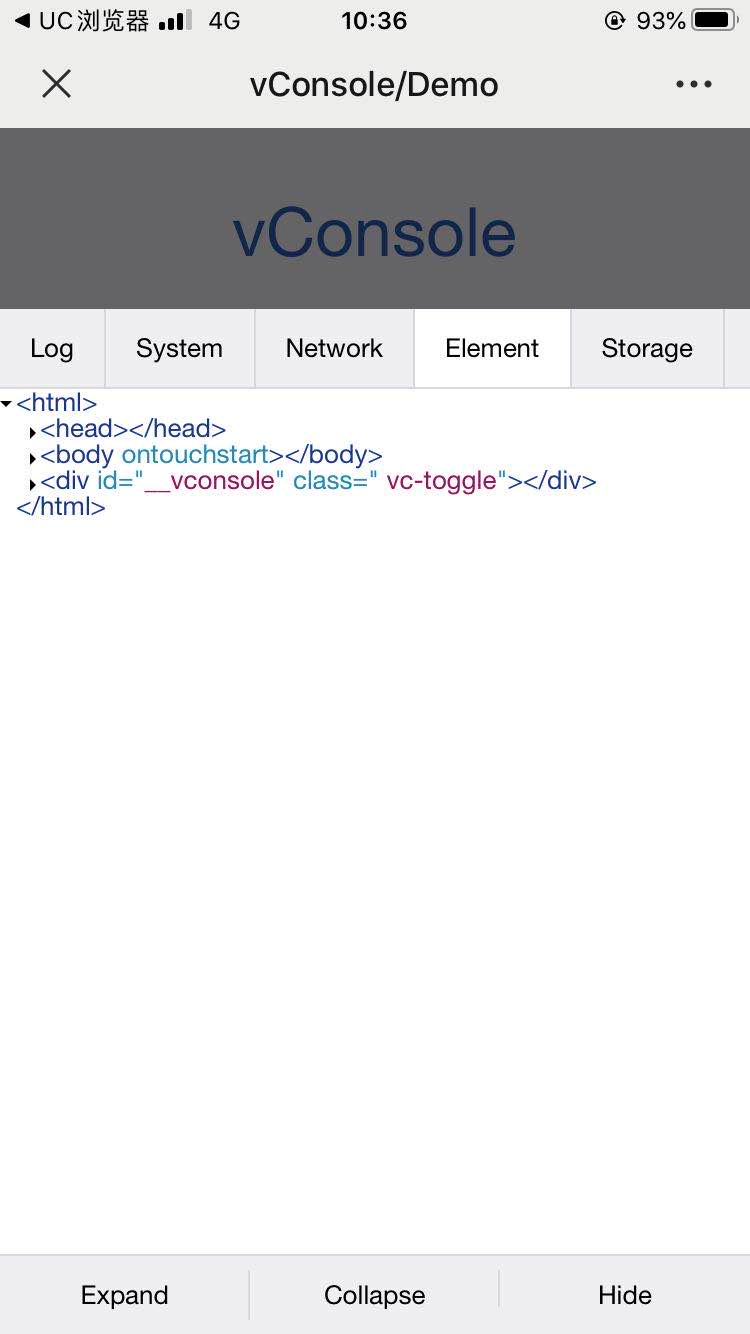Select the closing </html> tag line
This screenshot has height=1334, width=750.
pos(61,507)
